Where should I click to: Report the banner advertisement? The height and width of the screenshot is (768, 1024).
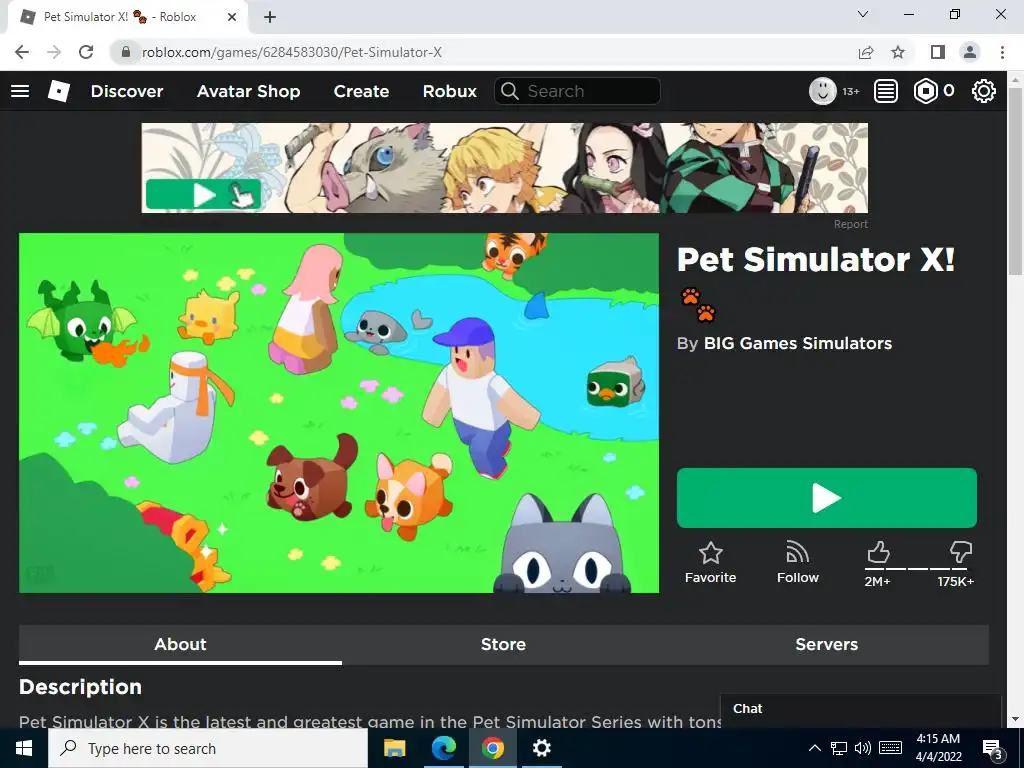(x=850, y=224)
